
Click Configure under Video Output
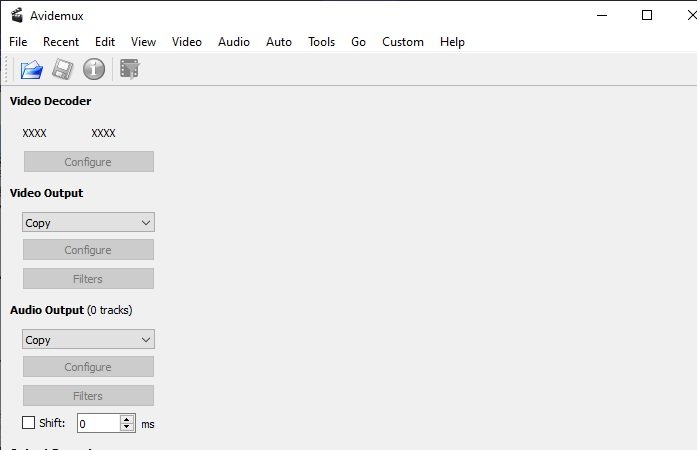pyautogui.click(x=88, y=250)
